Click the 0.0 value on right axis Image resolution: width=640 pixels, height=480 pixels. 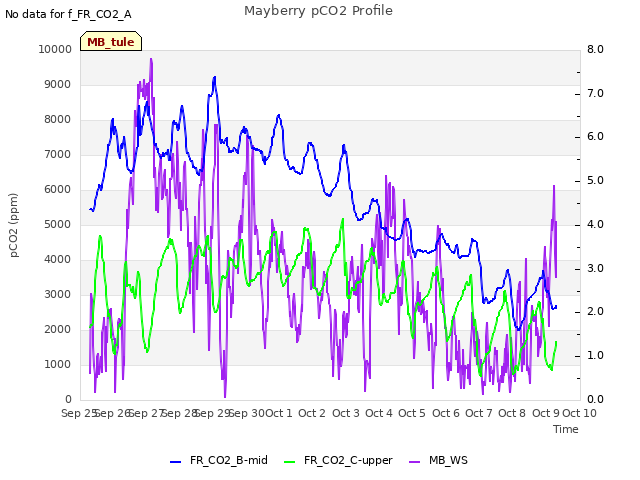pyautogui.click(x=595, y=399)
